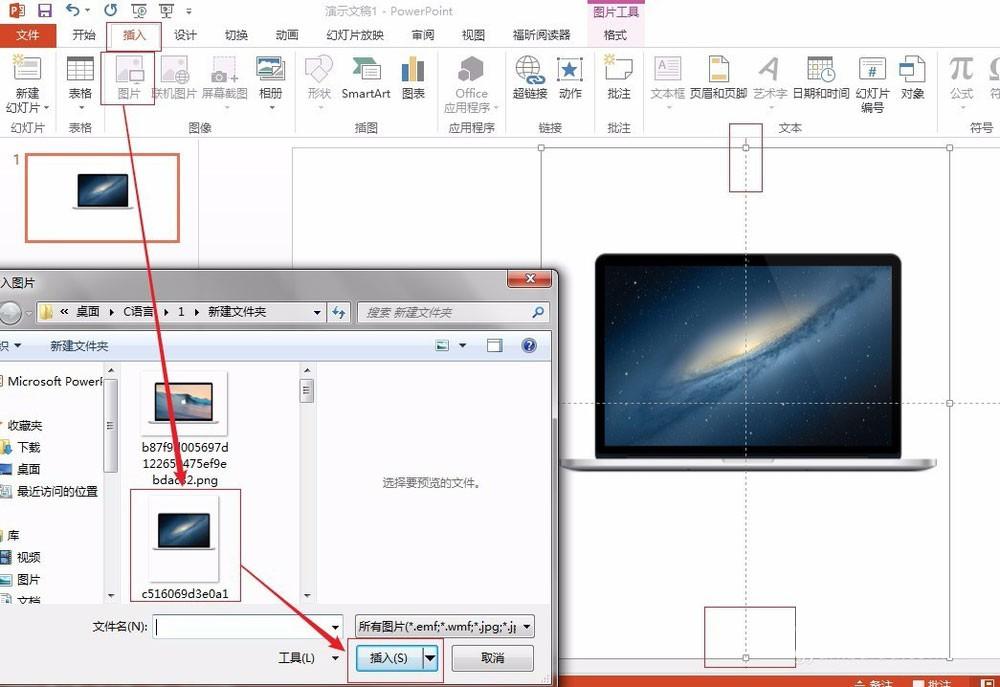Switch to the 设计 ribbon tab
This screenshot has height=687, width=1000.
pyautogui.click(x=184, y=35)
